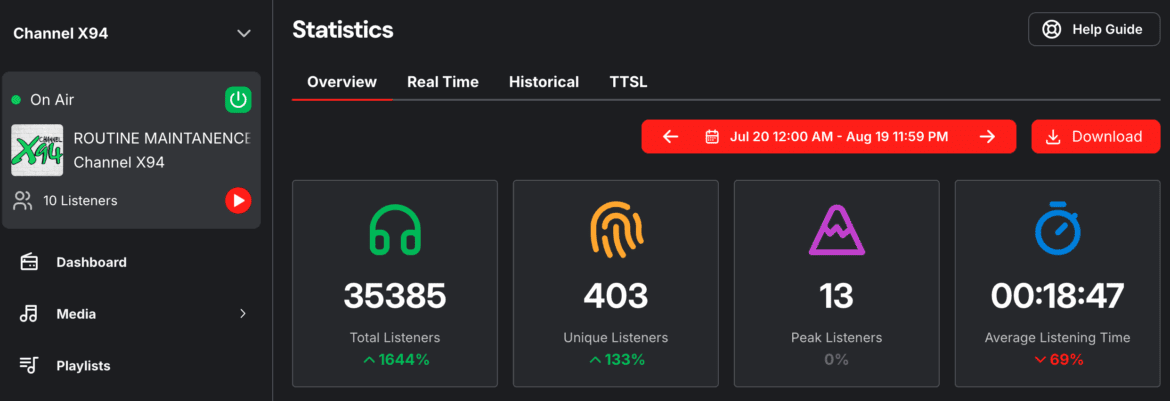Viewport: 1170px width, 401px height.
Task: Click the calendar icon in date range bar
Action: (x=712, y=137)
